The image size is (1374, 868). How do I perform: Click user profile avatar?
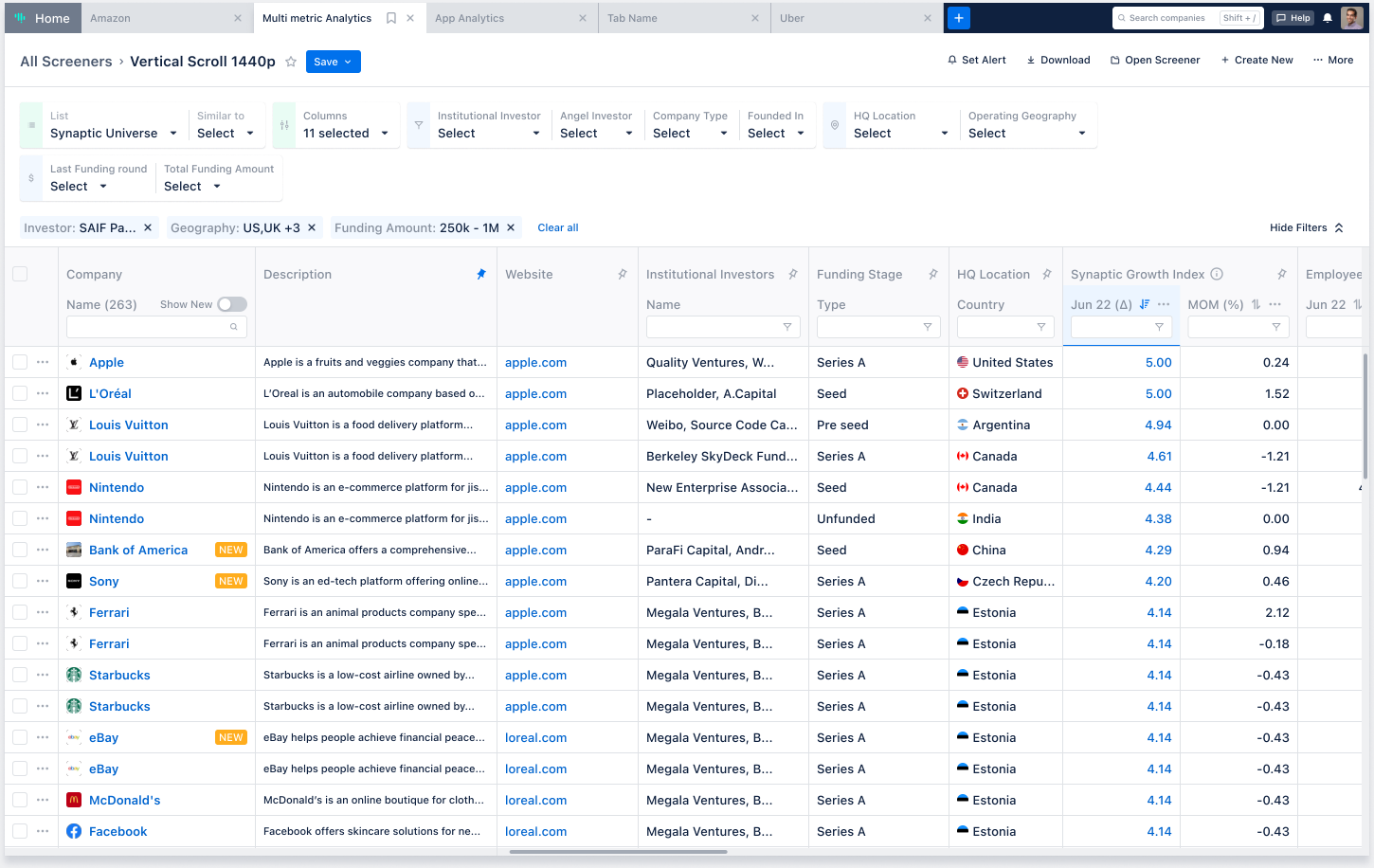pos(1352,17)
